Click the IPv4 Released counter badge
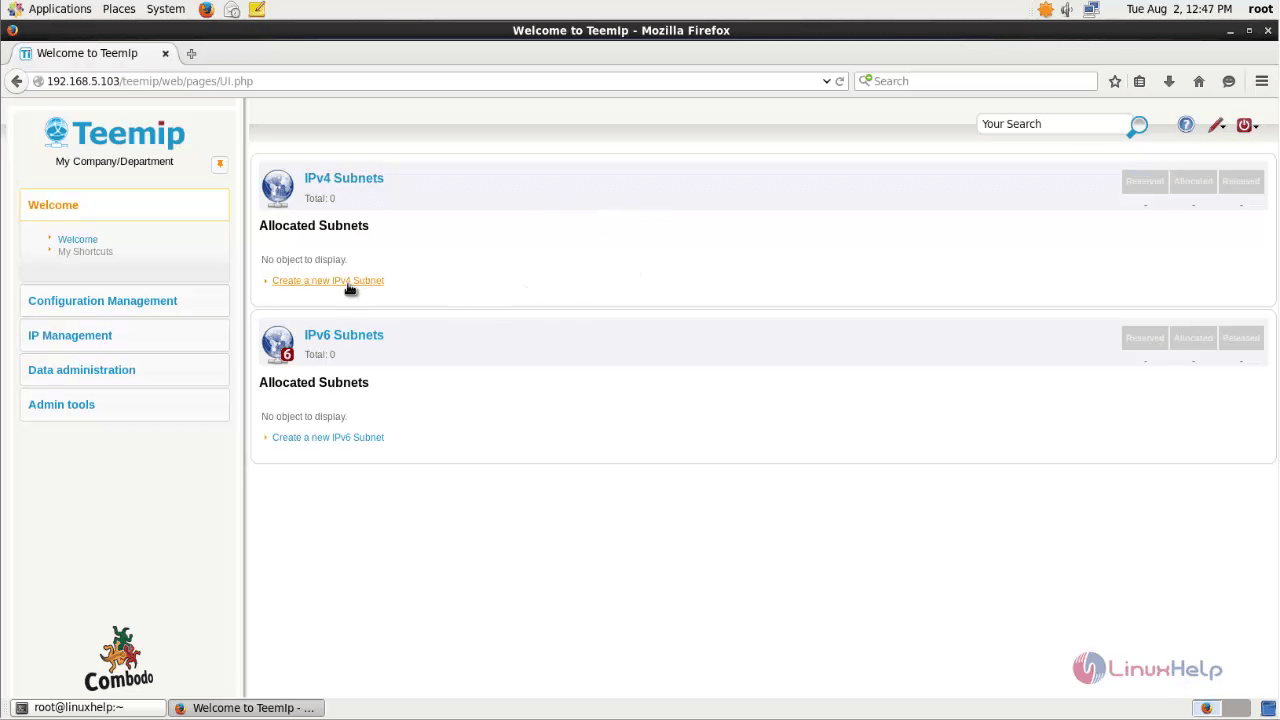 pyautogui.click(x=1241, y=181)
